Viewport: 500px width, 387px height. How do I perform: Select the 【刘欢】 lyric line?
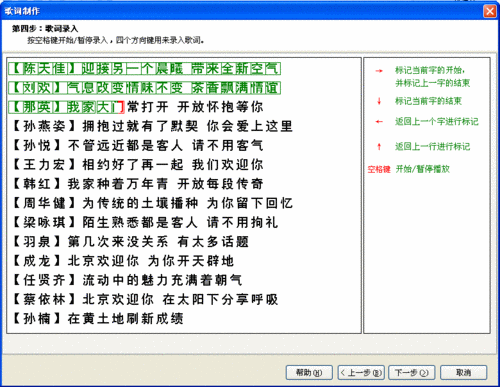(x=145, y=88)
